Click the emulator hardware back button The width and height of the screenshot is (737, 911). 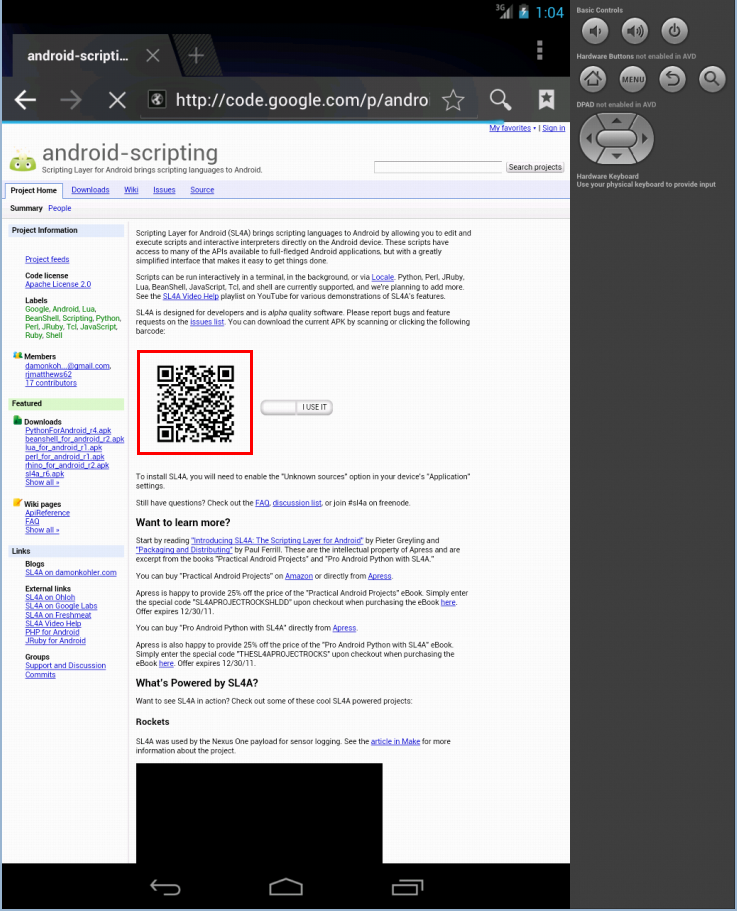point(673,78)
